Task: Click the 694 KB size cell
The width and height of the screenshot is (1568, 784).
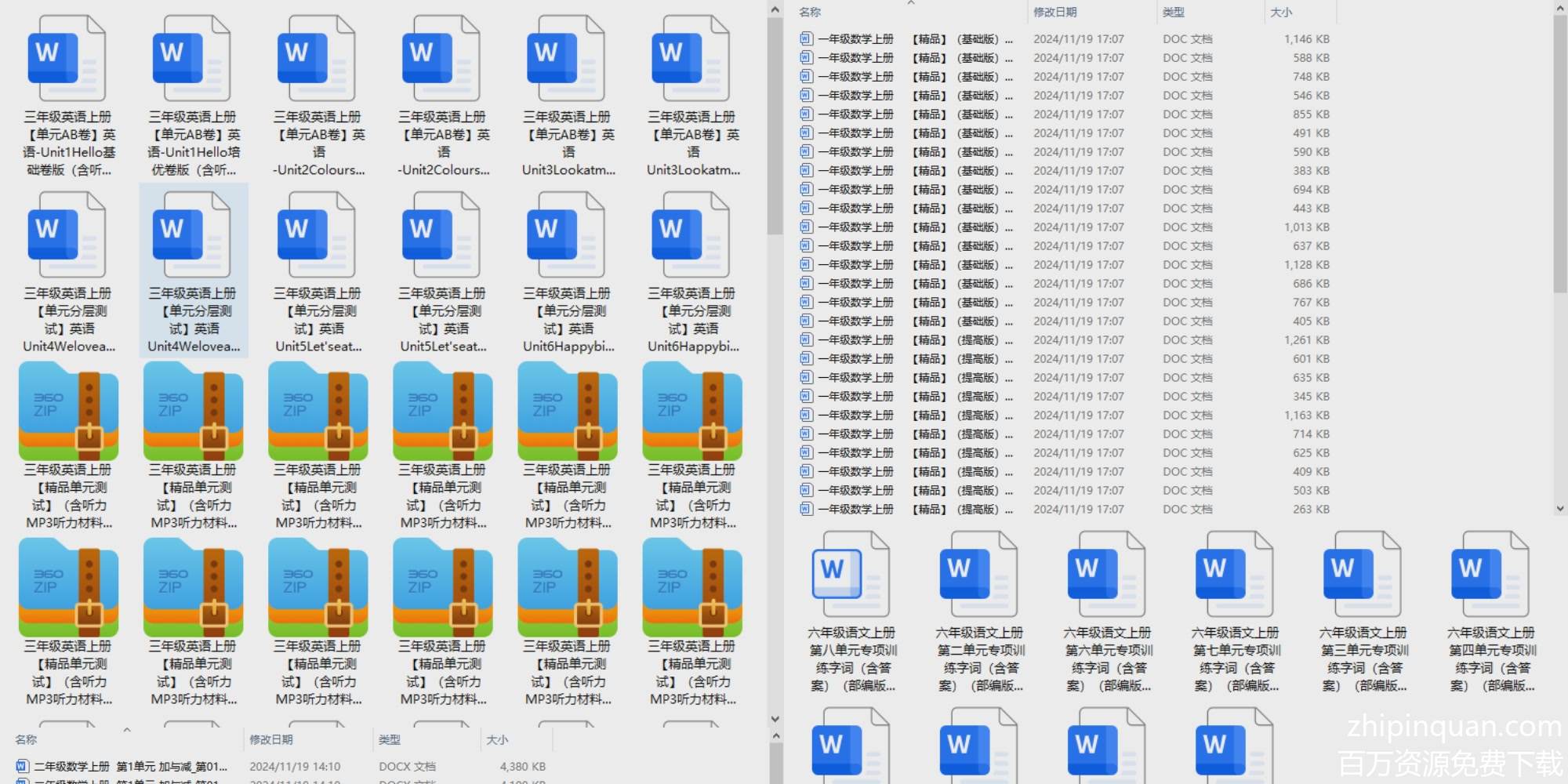Action: 1311,189
